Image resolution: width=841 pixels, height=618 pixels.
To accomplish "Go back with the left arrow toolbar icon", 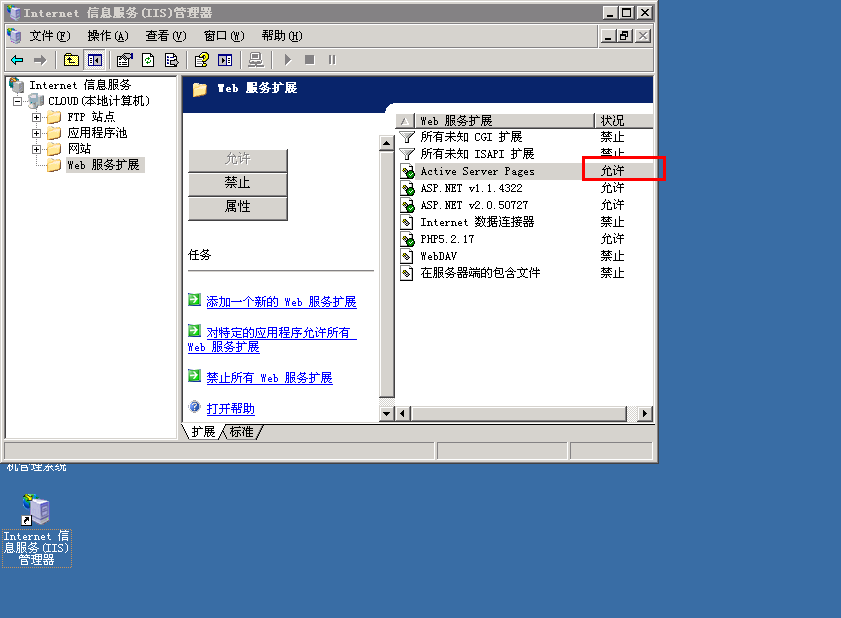I will coord(17,60).
